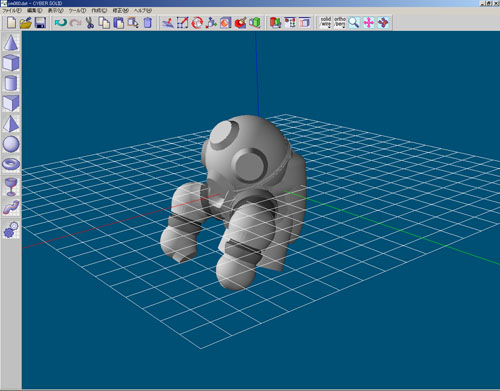The image size is (500, 391).
Task: Open the 表示 (View) menu
Action: [x=55, y=11]
